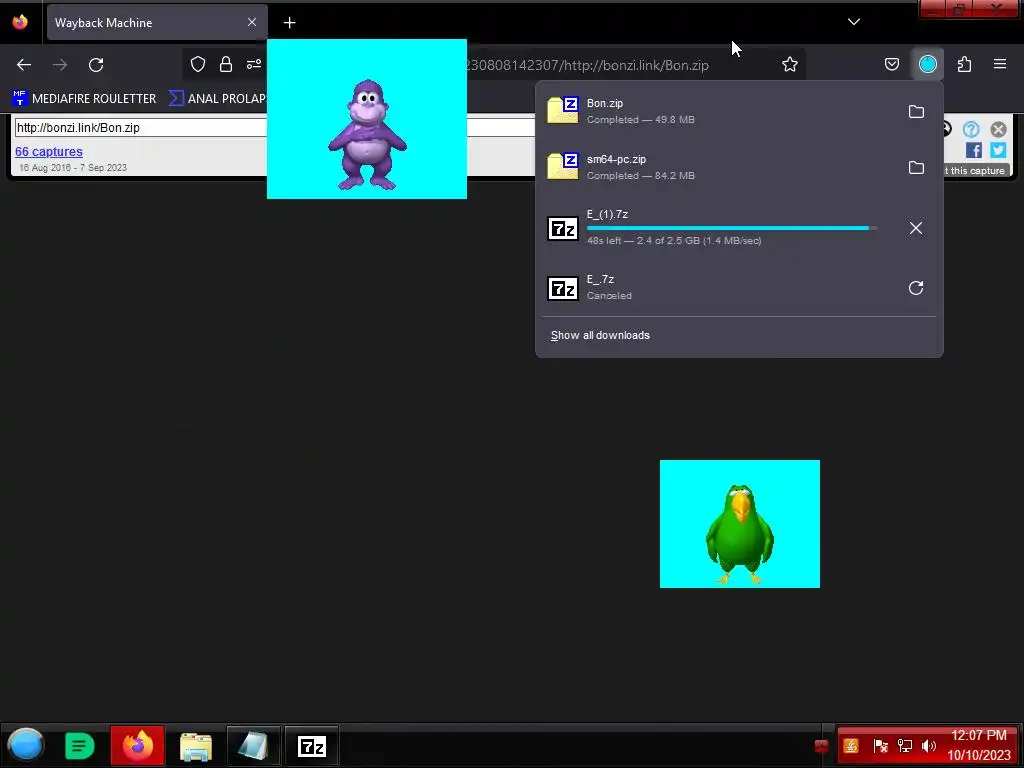
Task: Open the notepad taskbar app
Action: [253, 746]
